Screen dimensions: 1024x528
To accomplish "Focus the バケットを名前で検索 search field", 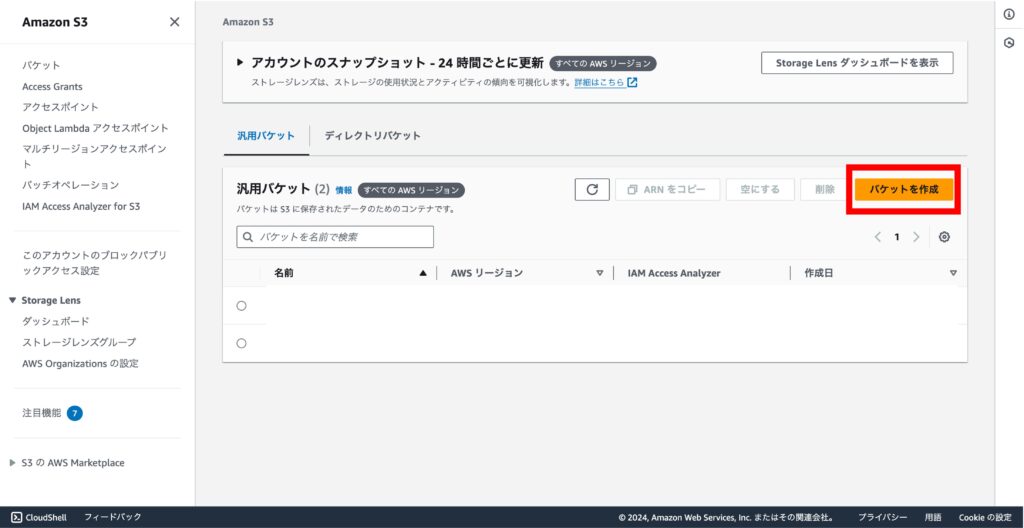I will (335, 237).
